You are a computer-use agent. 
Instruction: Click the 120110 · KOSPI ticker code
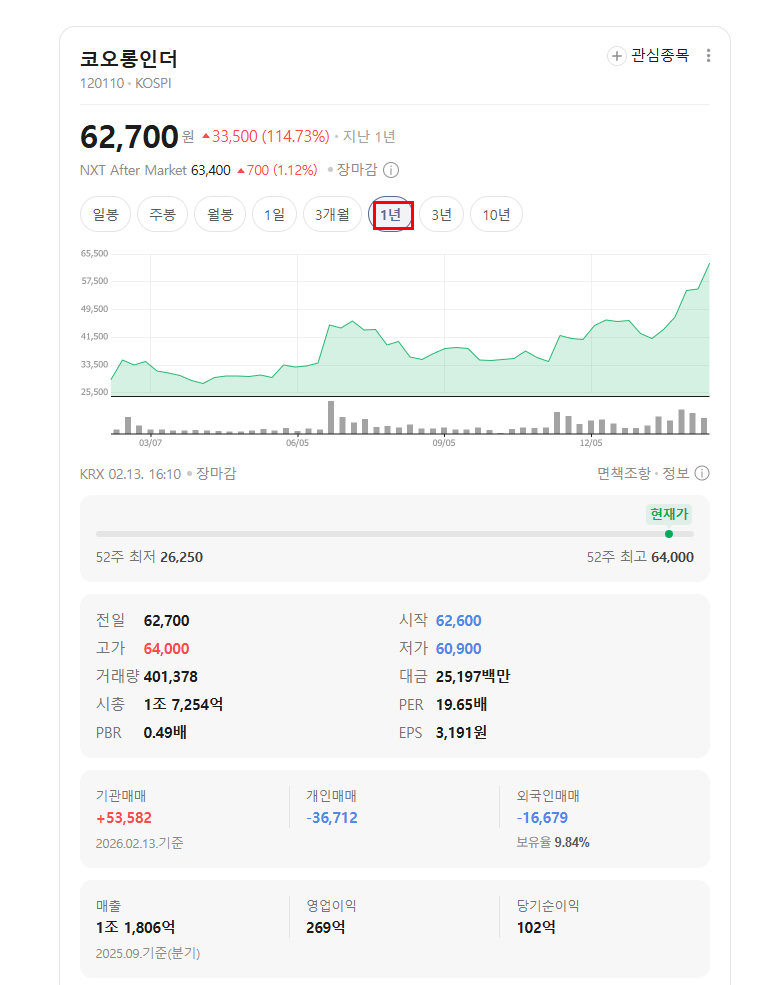tap(126, 84)
